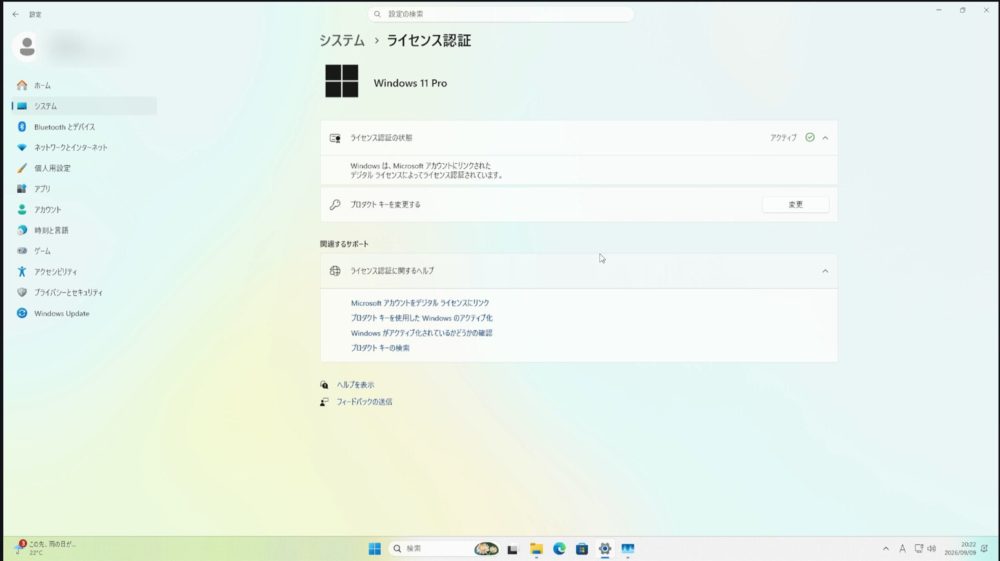The image size is (1000, 561).
Task: Click the Settings gear in the taskbar
Action: [605, 548]
